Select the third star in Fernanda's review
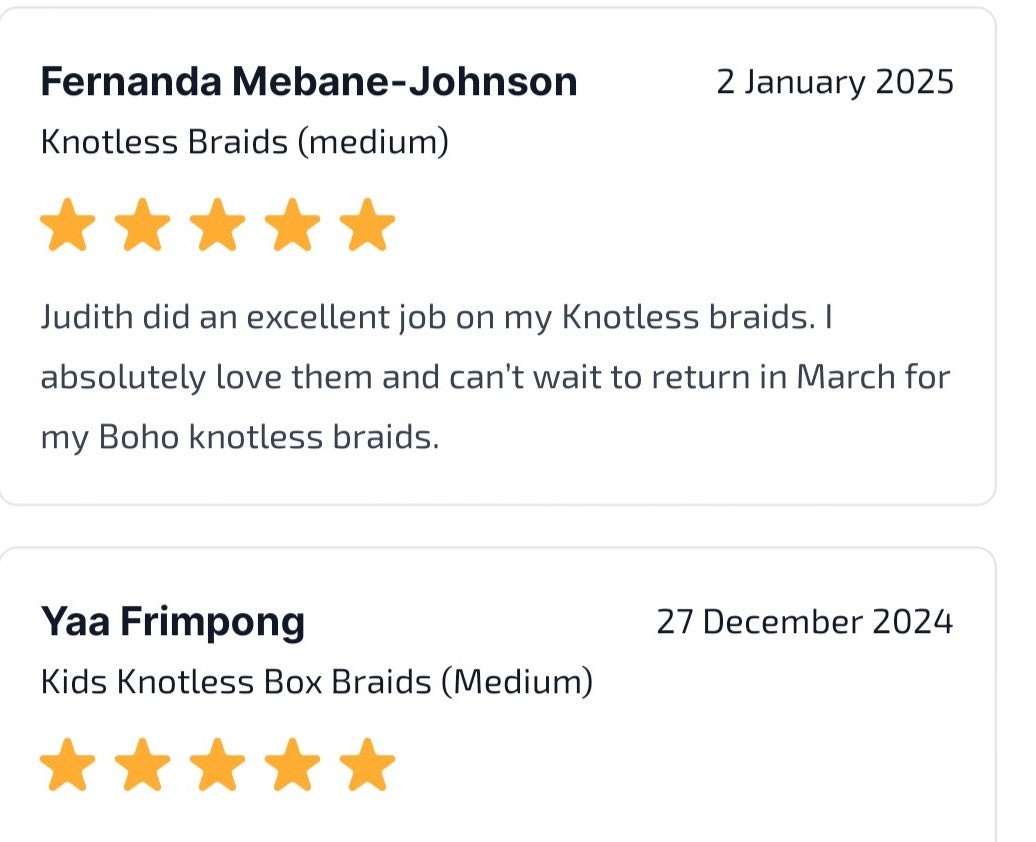This screenshot has width=1036, height=842. click(218, 225)
